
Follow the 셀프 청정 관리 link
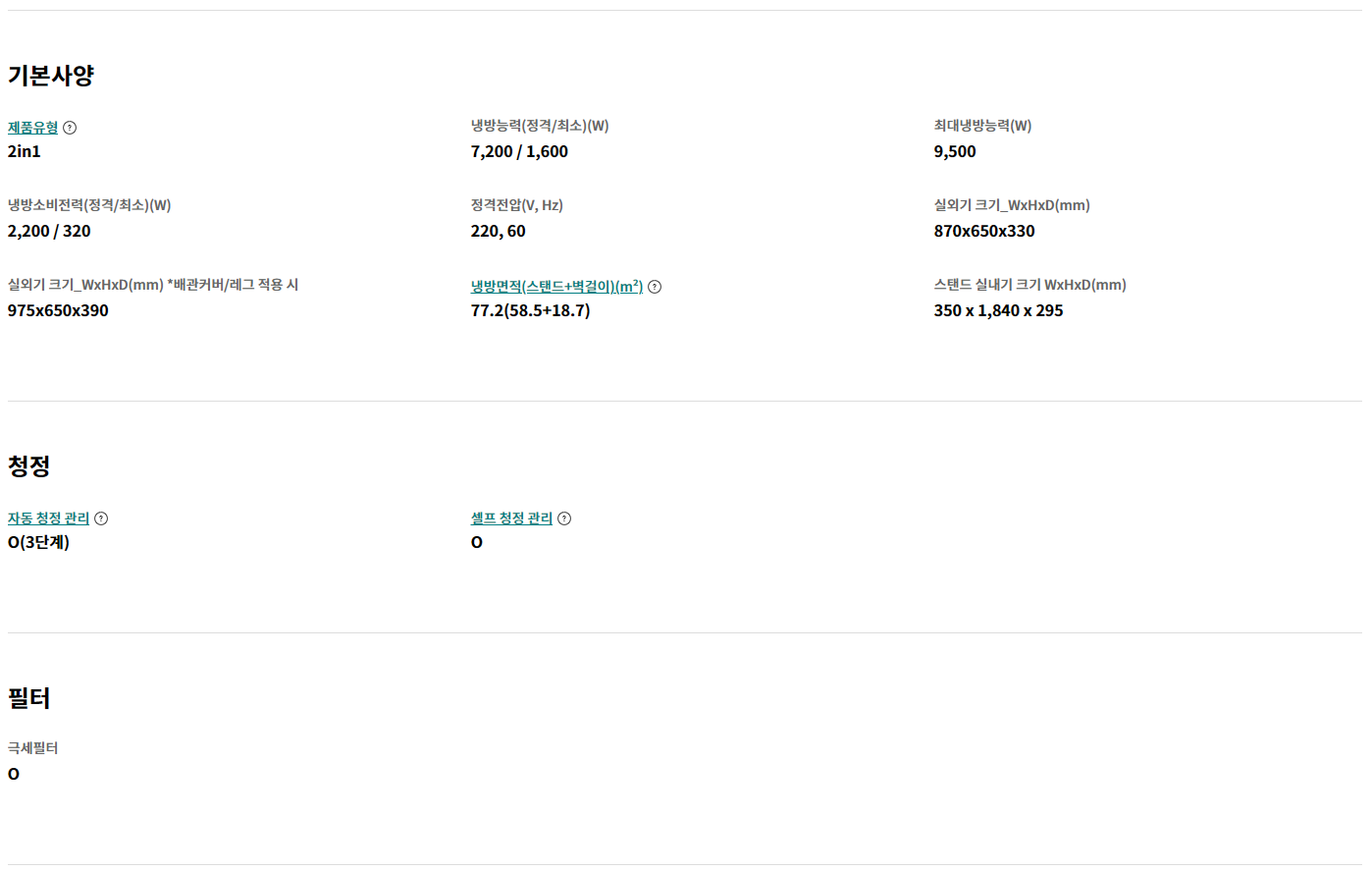pyautogui.click(x=511, y=518)
